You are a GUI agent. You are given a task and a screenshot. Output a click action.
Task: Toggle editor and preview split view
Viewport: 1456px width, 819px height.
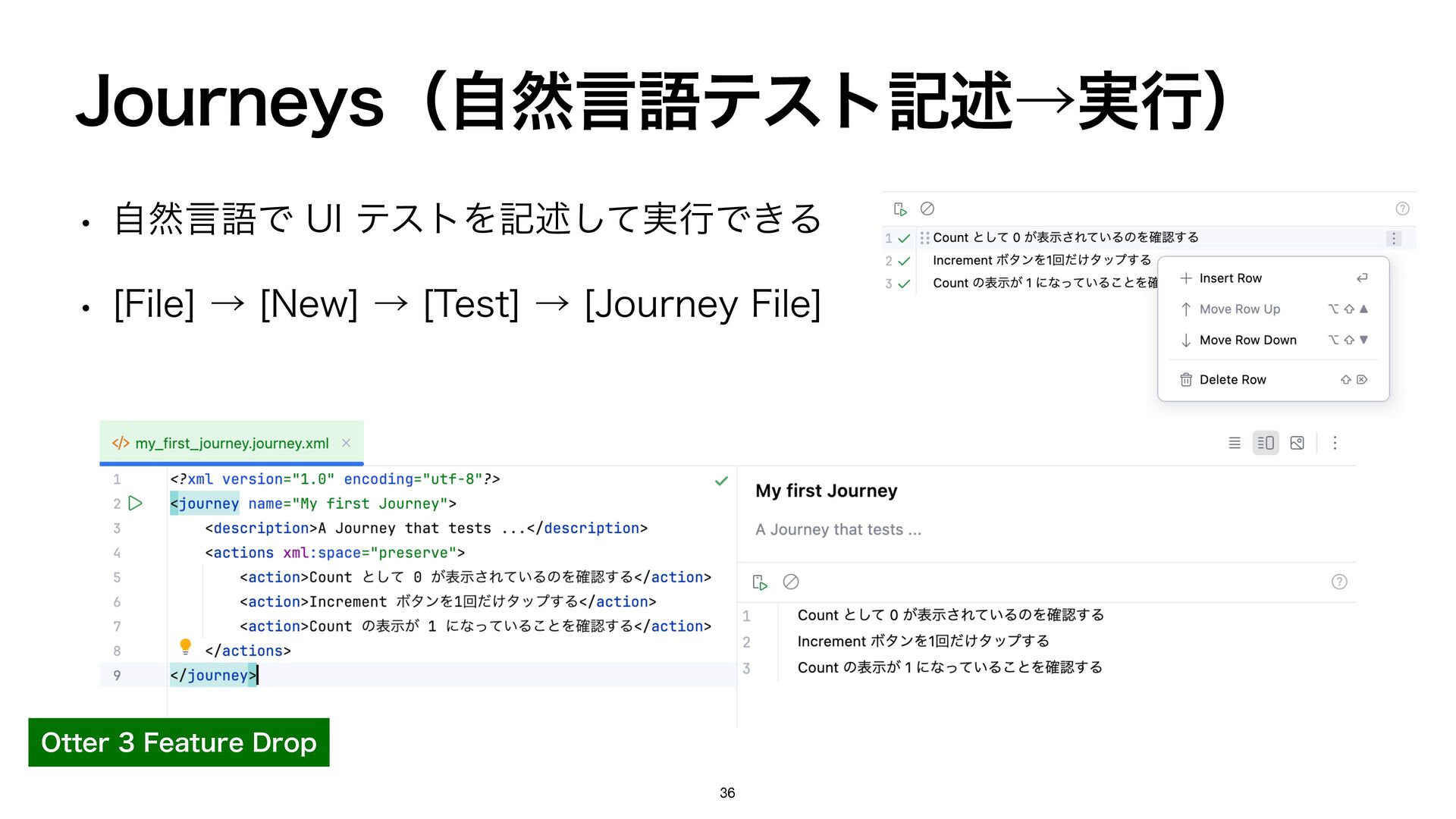(x=1266, y=443)
